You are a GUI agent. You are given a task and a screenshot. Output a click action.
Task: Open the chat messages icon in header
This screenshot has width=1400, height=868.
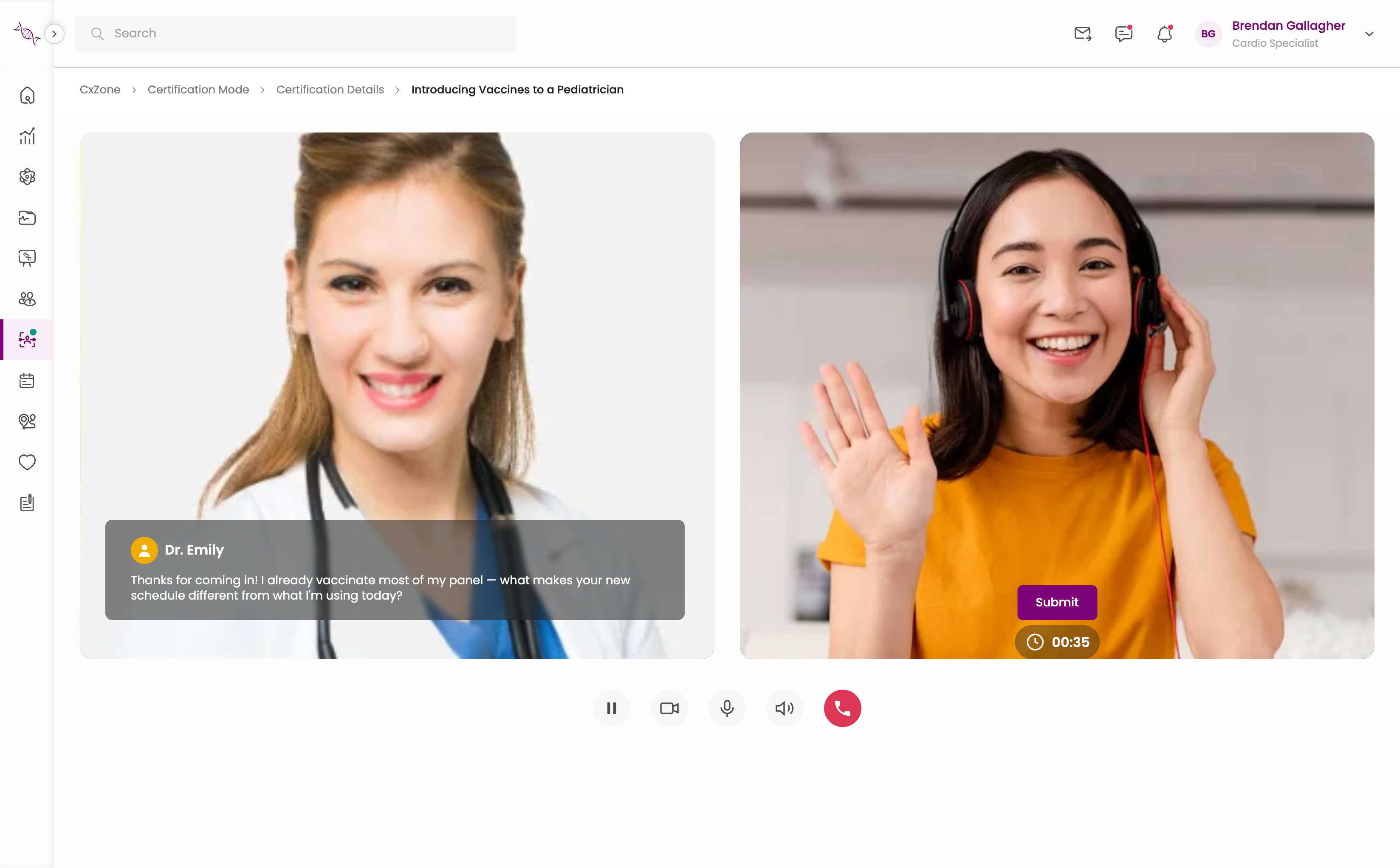point(1124,34)
